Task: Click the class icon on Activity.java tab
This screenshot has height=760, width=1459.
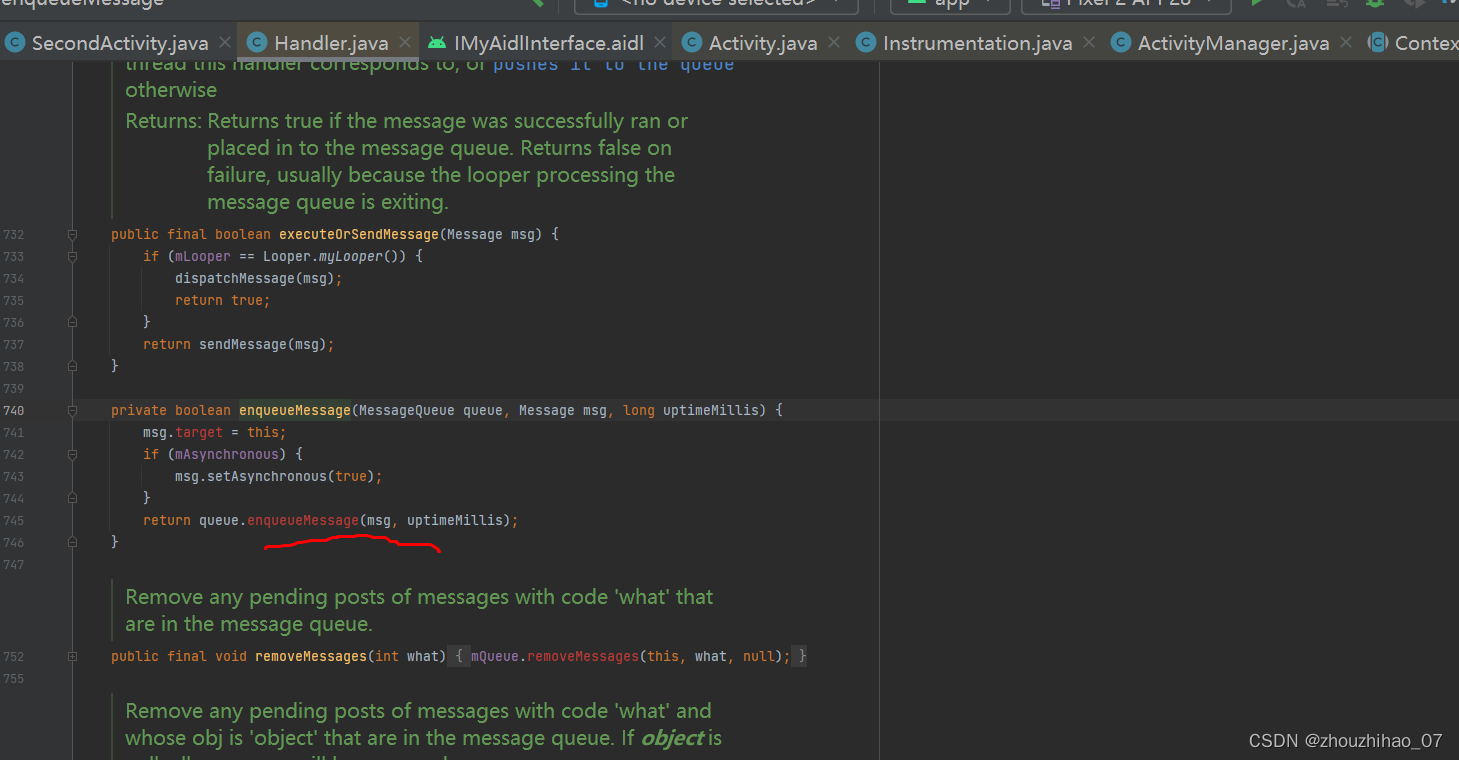Action: [x=692, y=43]
